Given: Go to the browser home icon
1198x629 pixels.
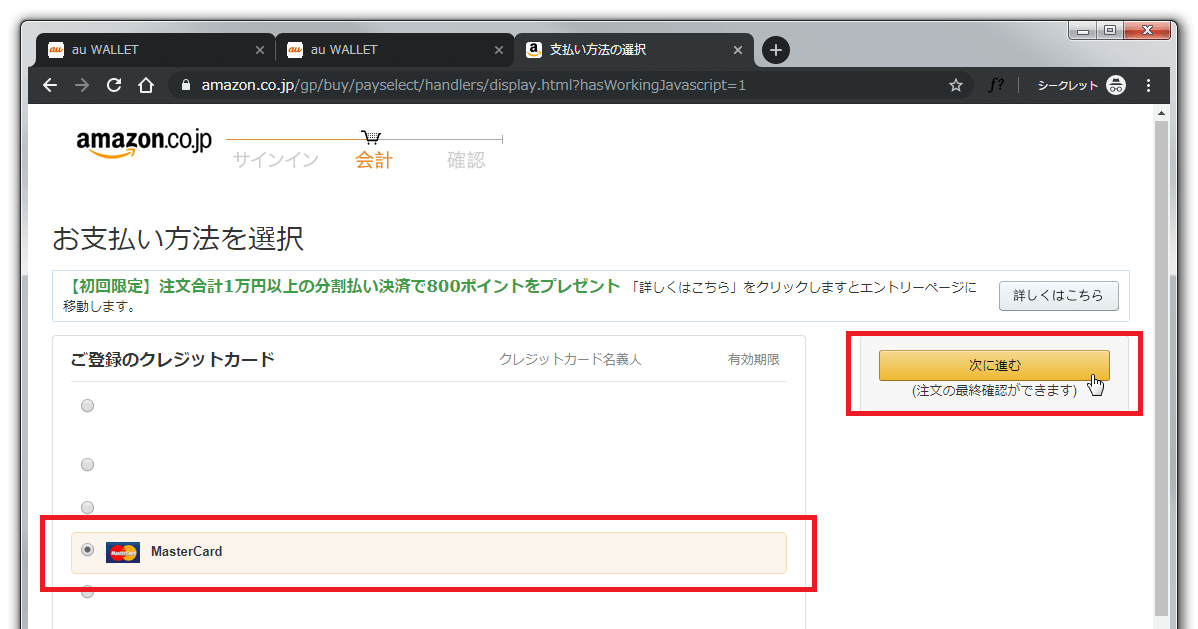Looking at the screenshot, I should point(146,86).
